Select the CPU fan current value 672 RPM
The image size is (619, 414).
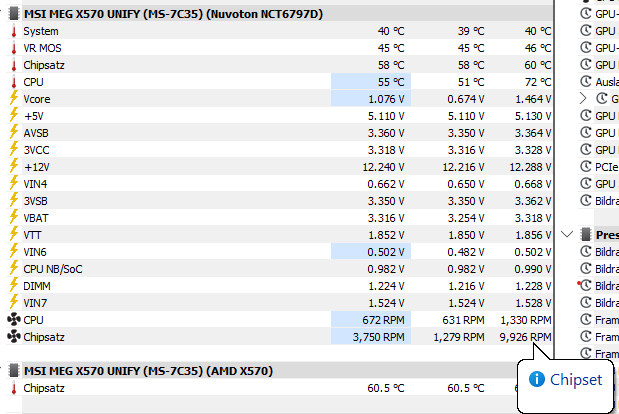coord(383,320)
